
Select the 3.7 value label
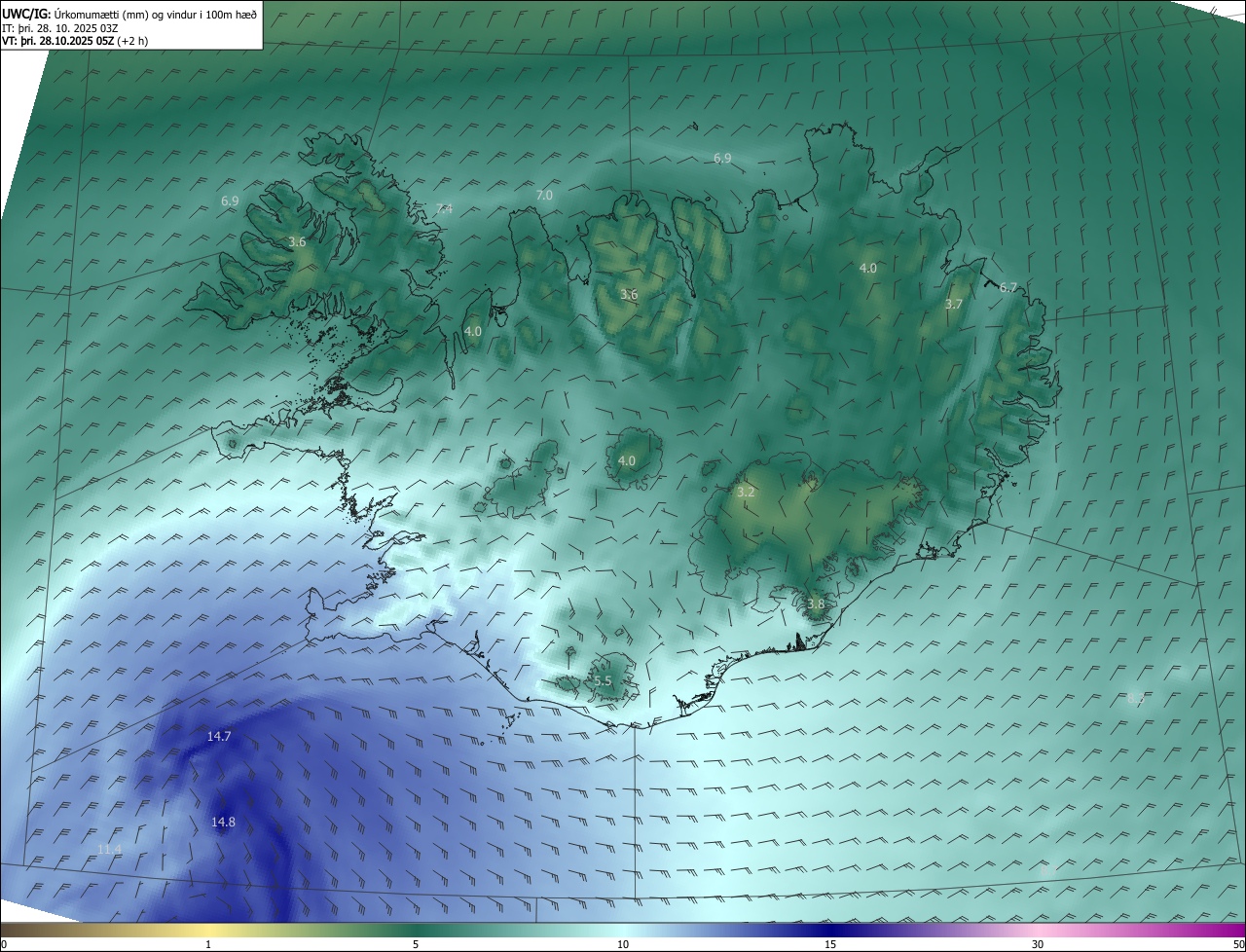(x=954, y=304)
